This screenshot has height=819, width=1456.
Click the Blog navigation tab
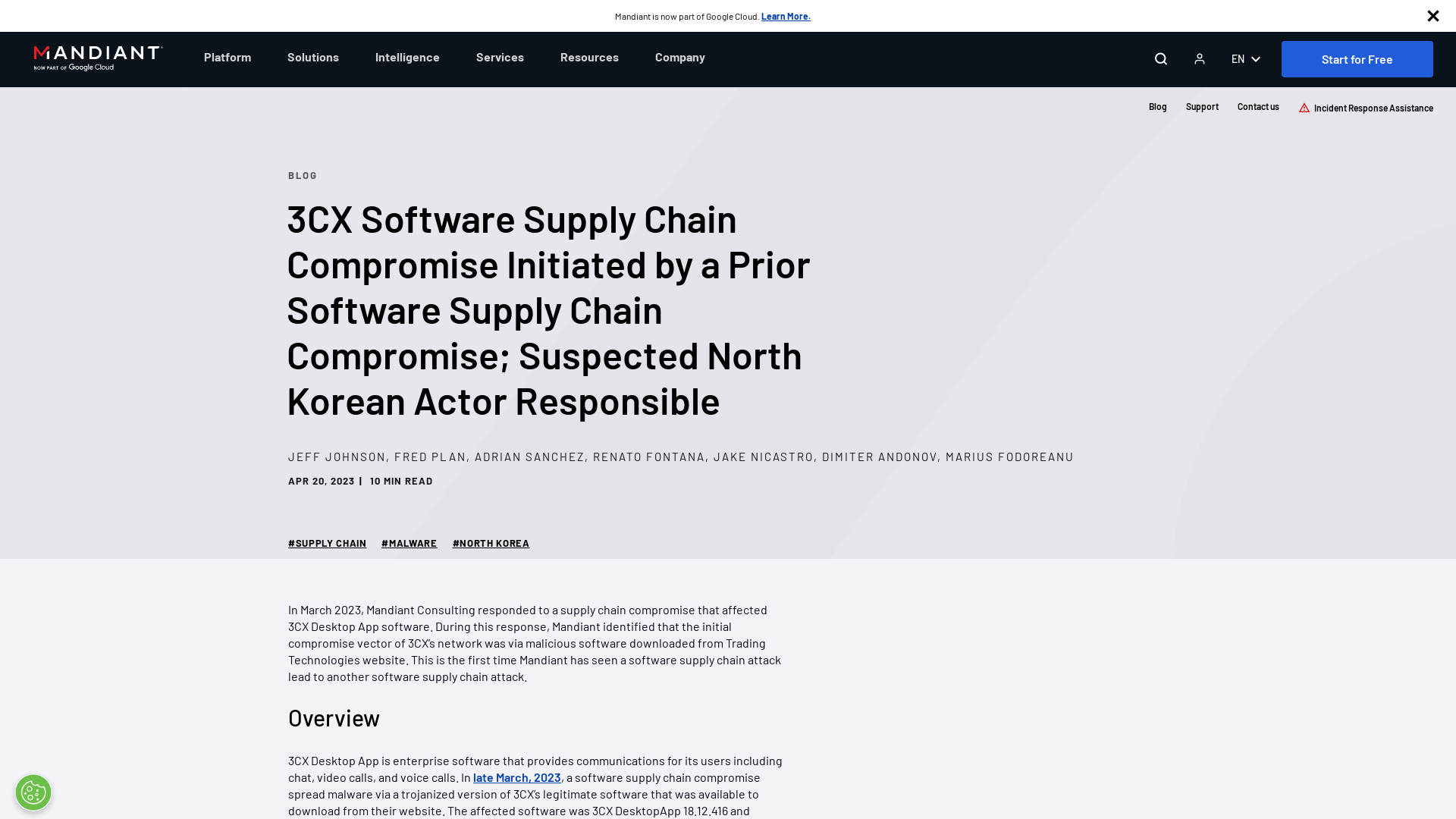coord(1158,106)
